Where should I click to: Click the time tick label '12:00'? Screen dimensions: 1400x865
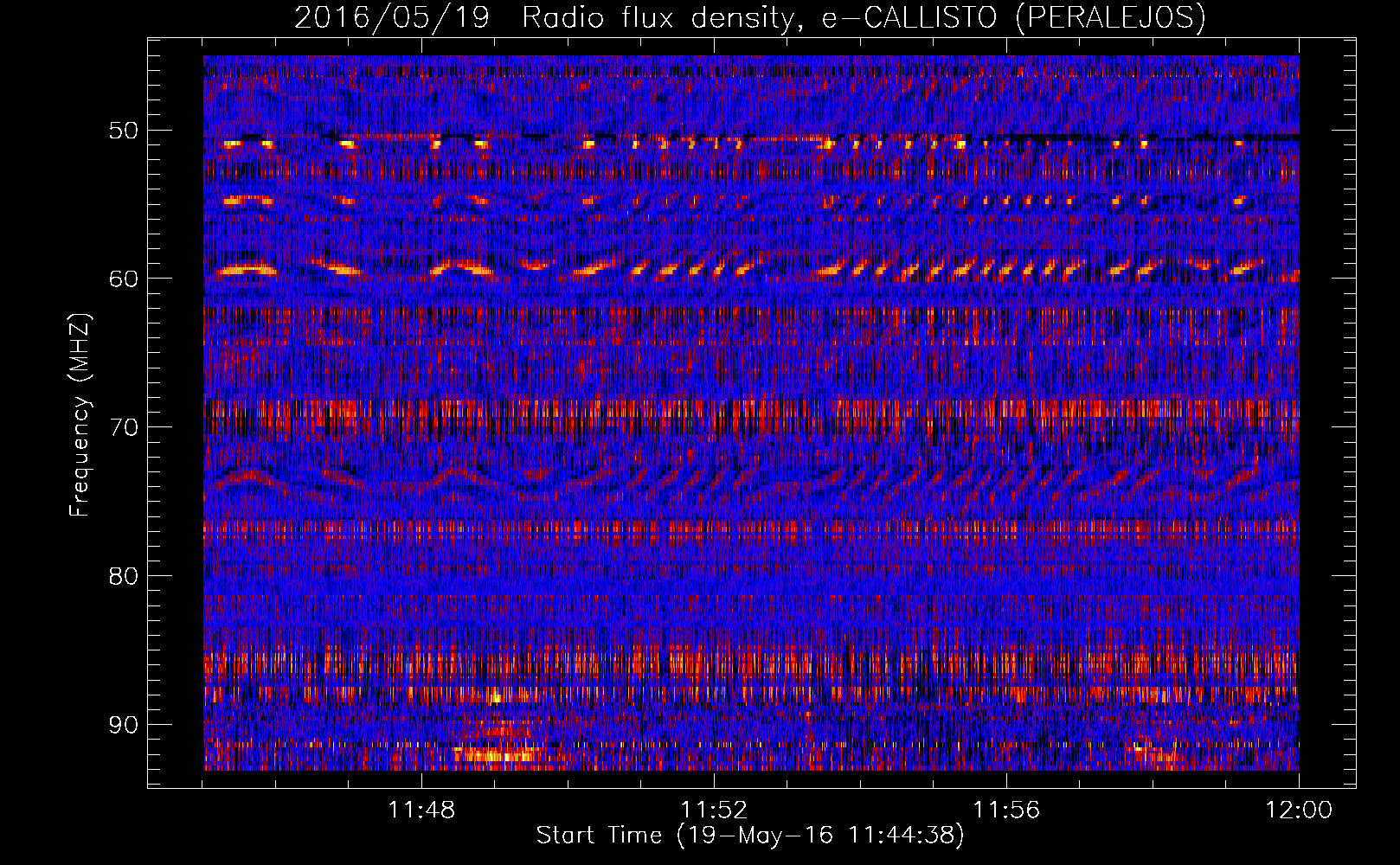[1299, 811]
